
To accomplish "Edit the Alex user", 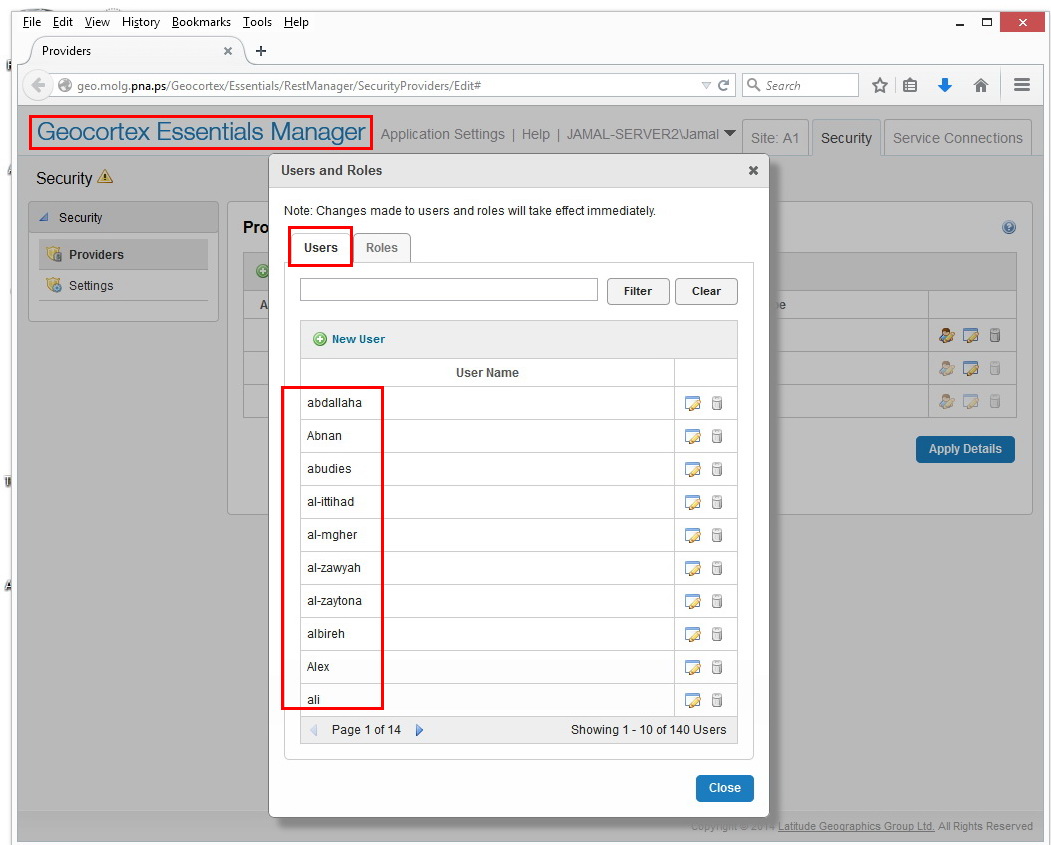I will [692, 667].
